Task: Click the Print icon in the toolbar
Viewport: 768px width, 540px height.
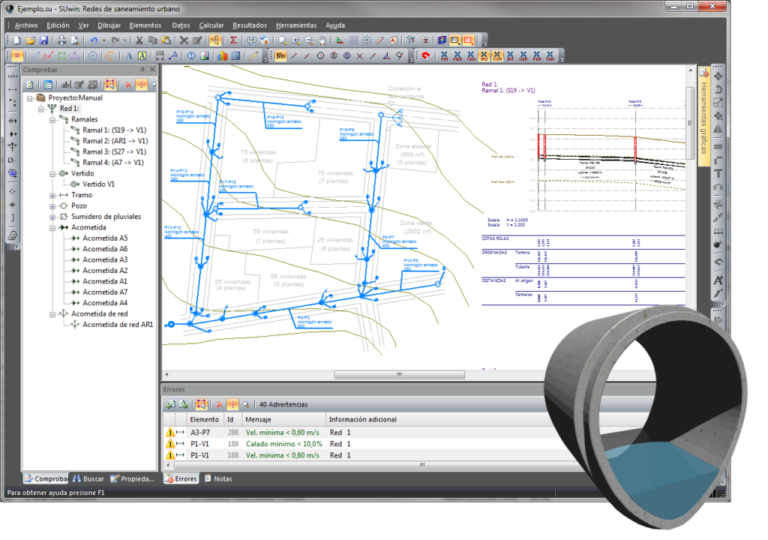Action: (62, 40)
